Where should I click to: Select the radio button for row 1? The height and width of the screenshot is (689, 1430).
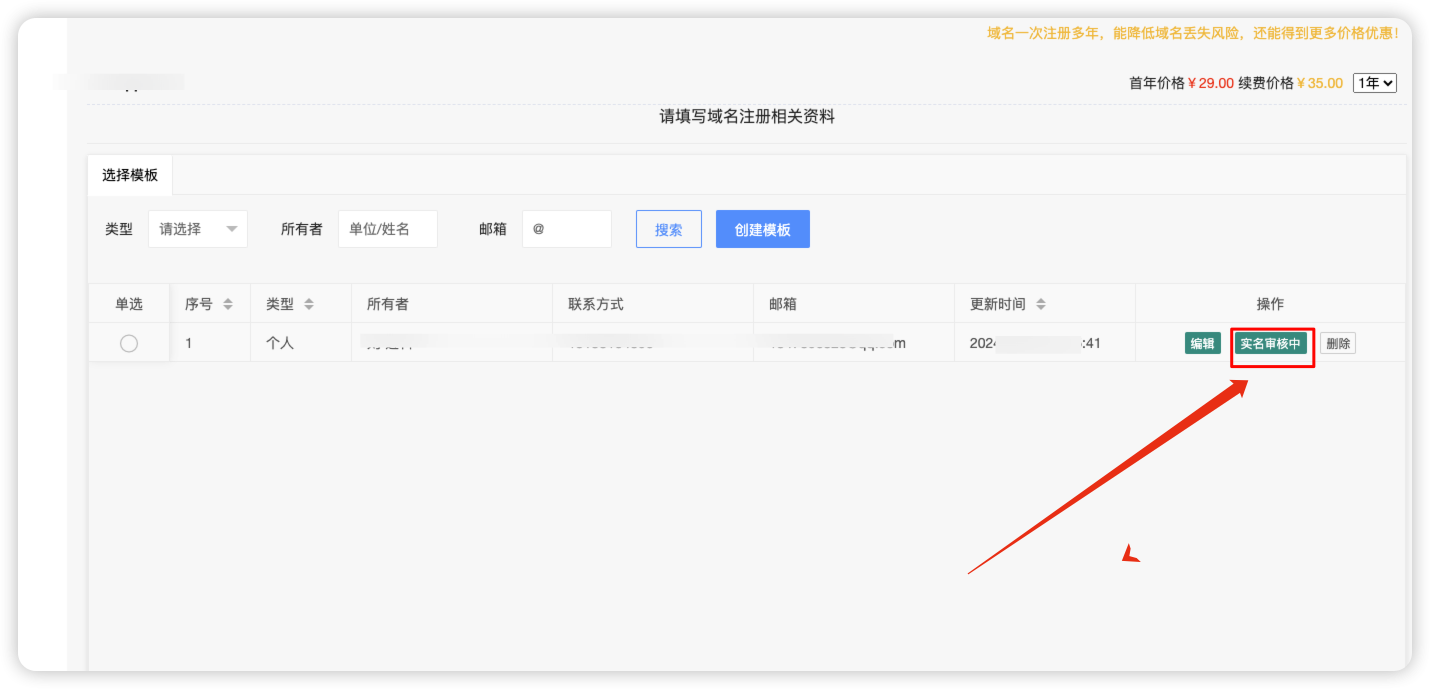(x=129, y=343)
